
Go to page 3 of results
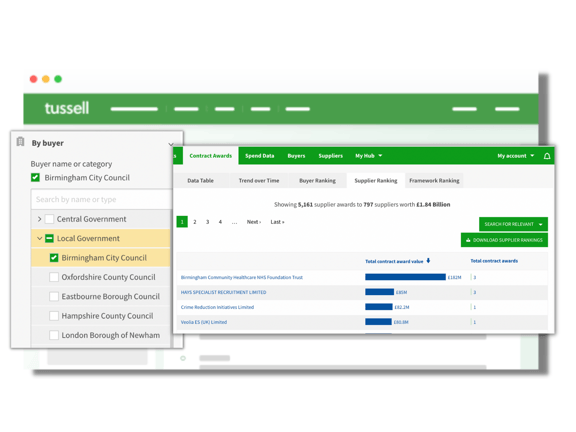208,222
